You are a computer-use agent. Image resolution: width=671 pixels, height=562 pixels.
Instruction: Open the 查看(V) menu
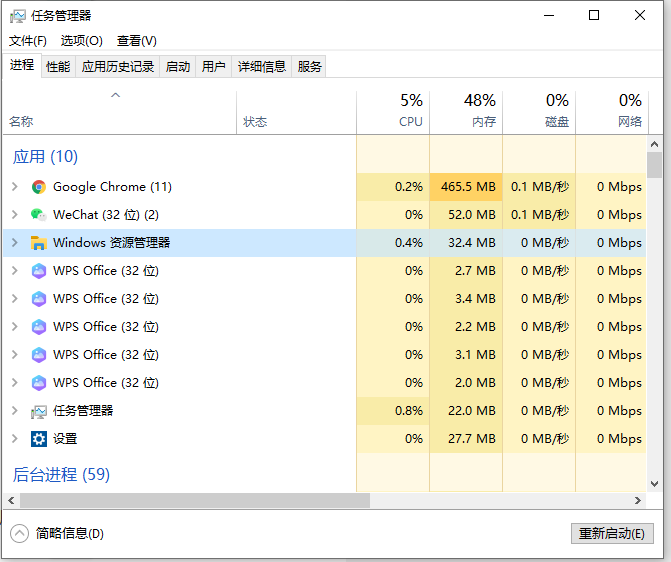point(136,41)
